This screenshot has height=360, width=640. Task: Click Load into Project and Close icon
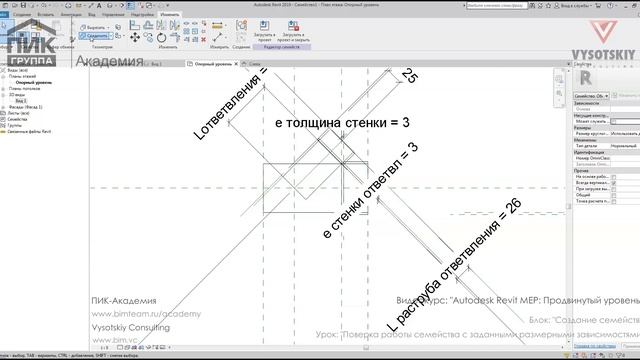[293, 26]
